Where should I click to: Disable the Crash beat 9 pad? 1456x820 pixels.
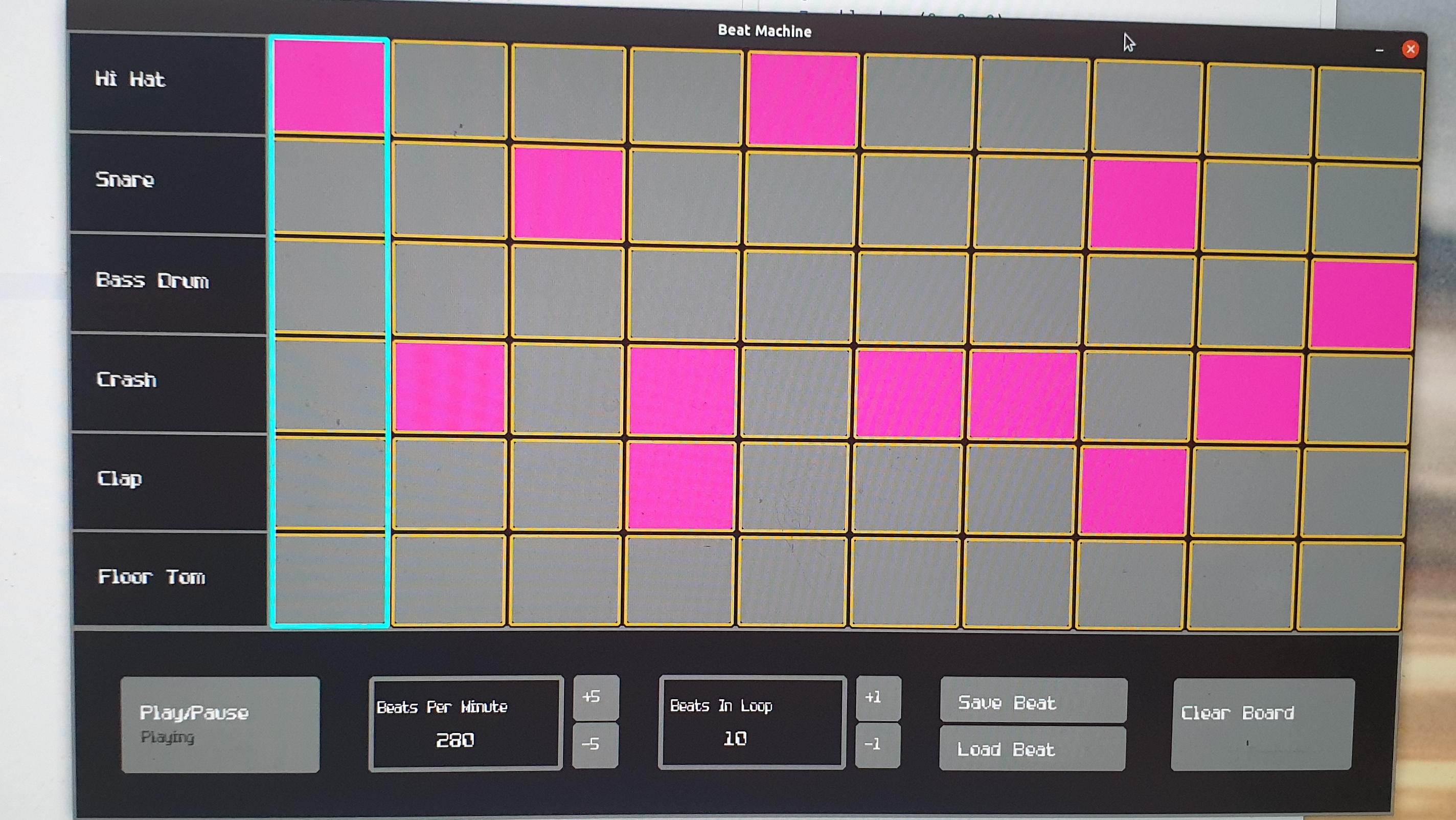(x=1248, y=398)
